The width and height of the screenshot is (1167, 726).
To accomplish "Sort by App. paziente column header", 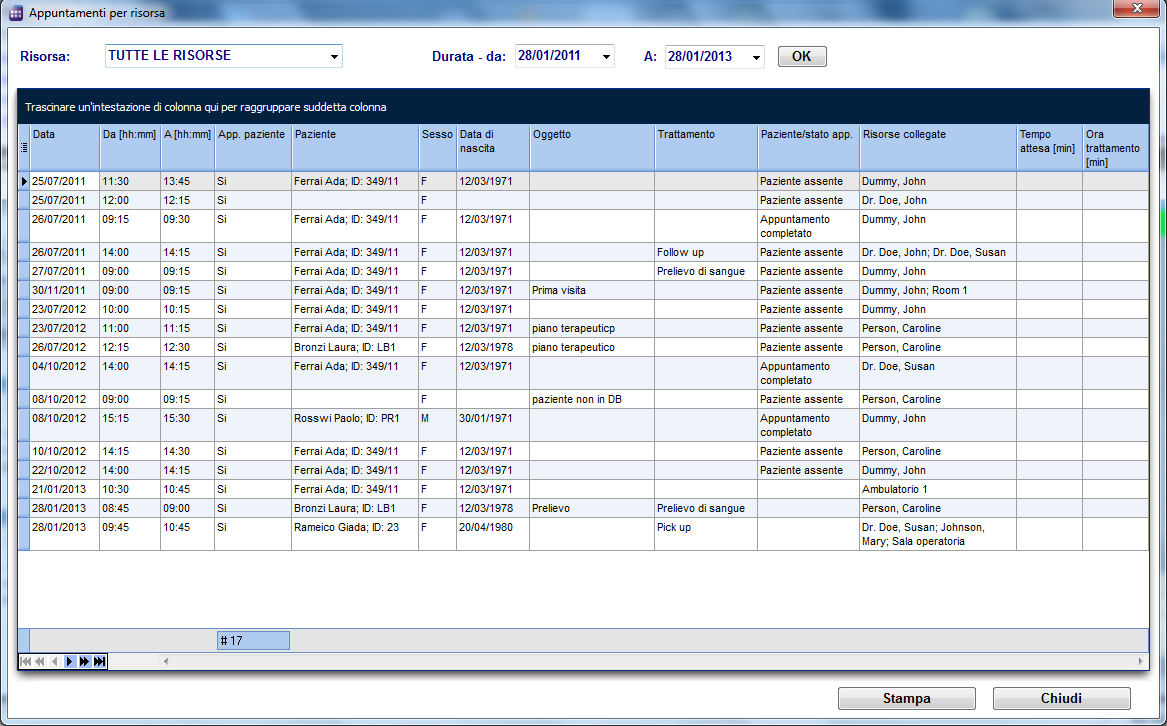I will [x=252, y=147].
